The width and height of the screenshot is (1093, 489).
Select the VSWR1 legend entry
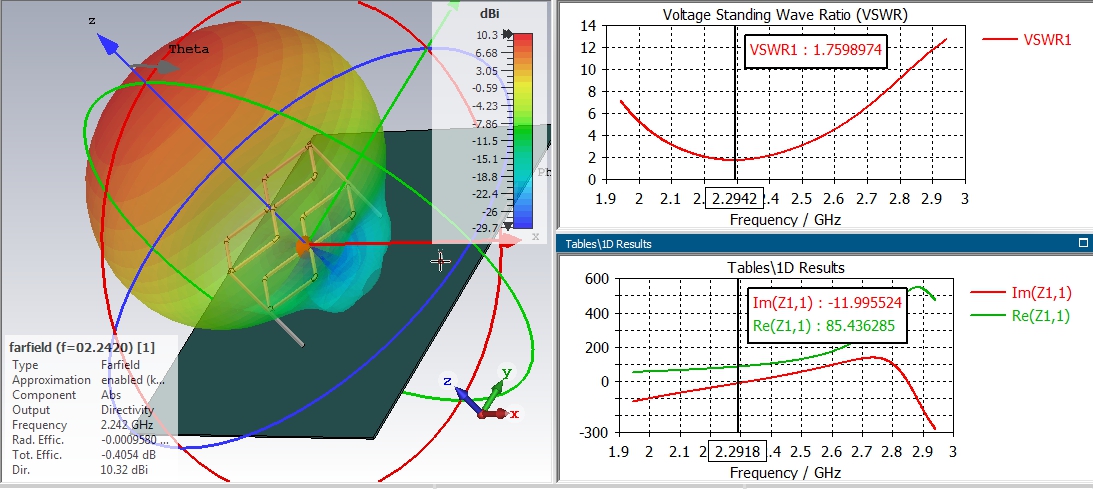point(1027,40)
